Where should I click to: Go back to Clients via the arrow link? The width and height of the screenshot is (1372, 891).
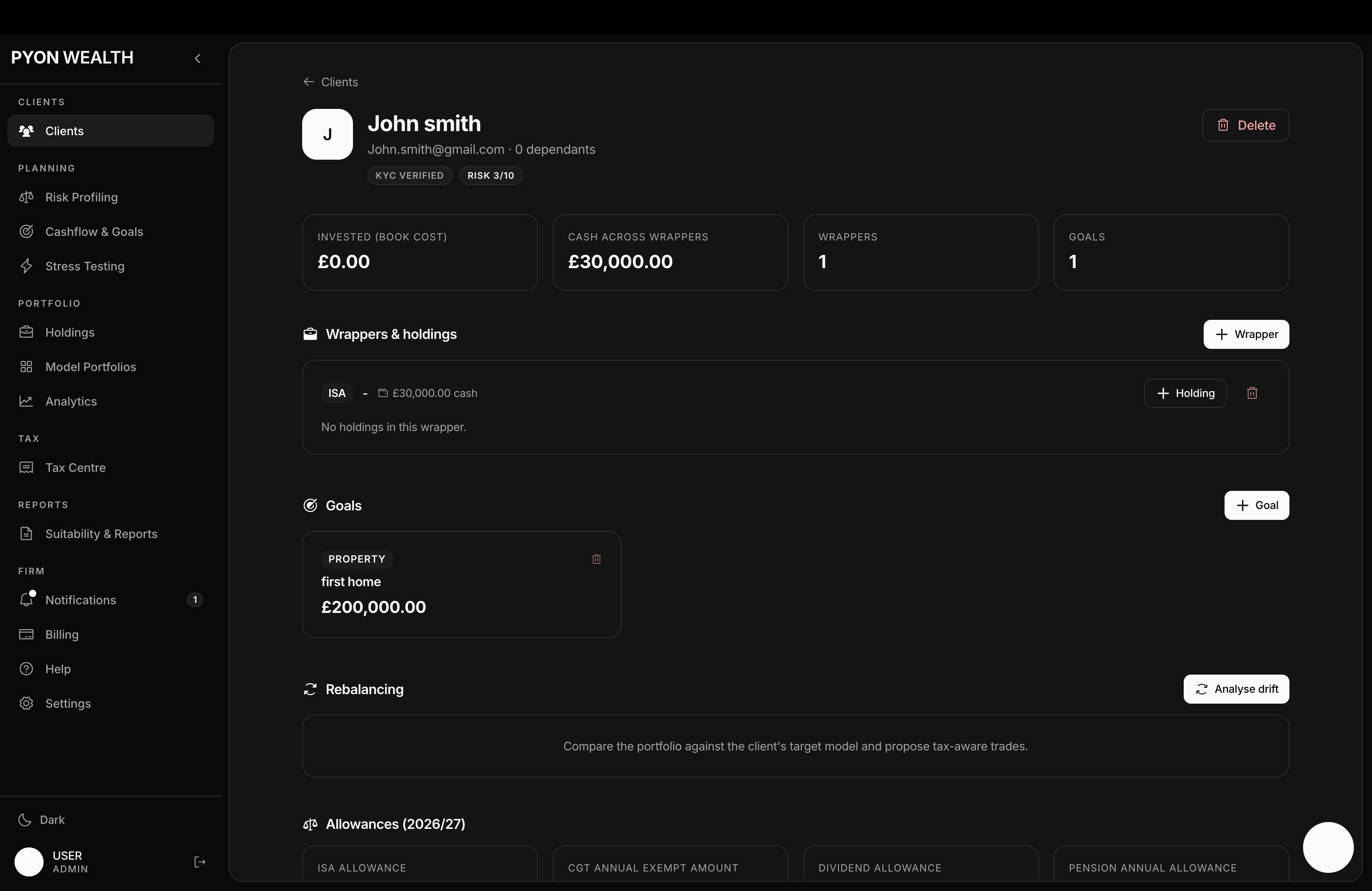(330, 82)
